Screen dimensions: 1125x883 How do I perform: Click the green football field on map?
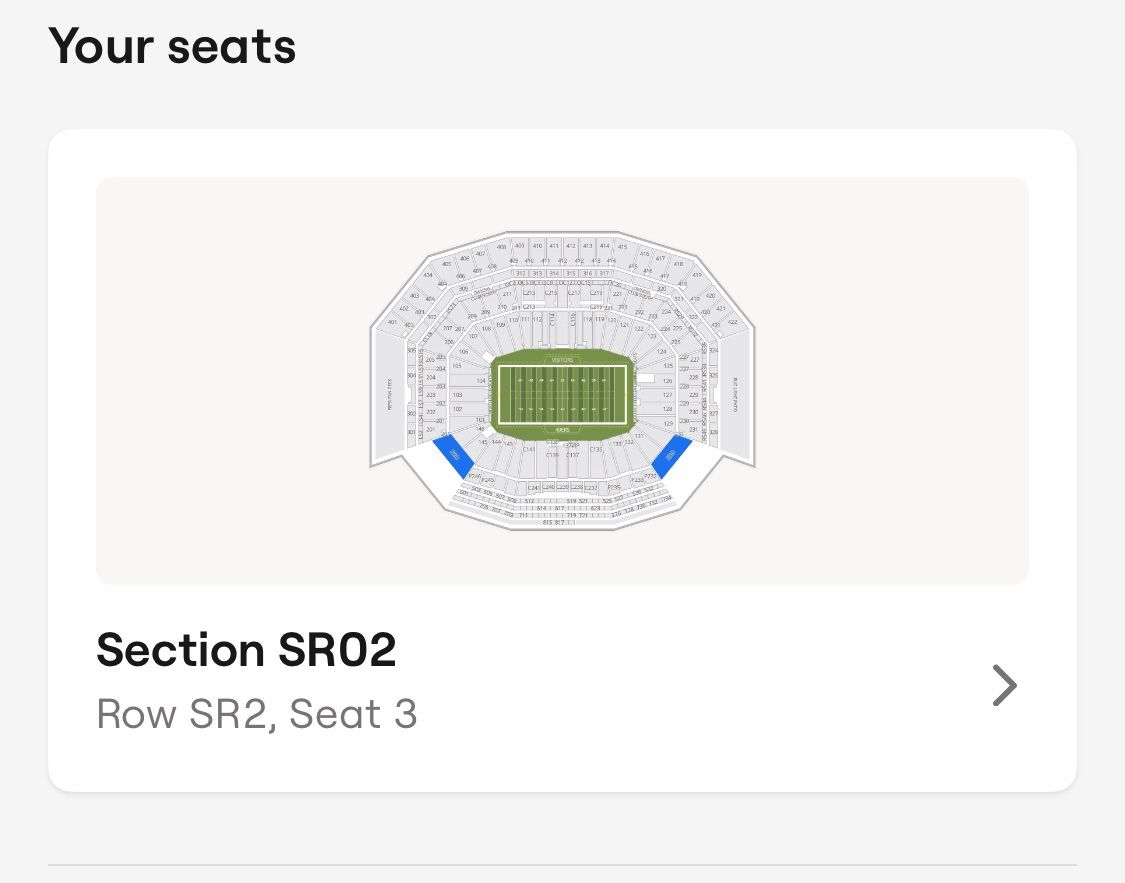[562, 394]
